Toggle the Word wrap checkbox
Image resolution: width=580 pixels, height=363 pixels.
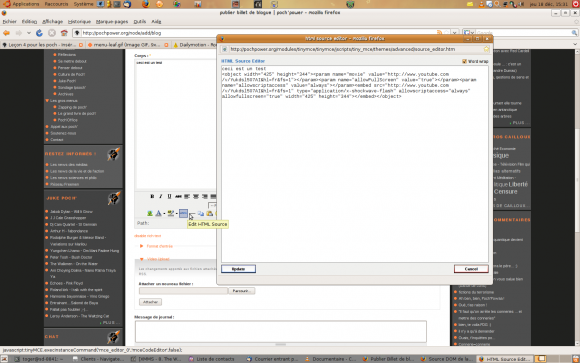pos(464,61)
